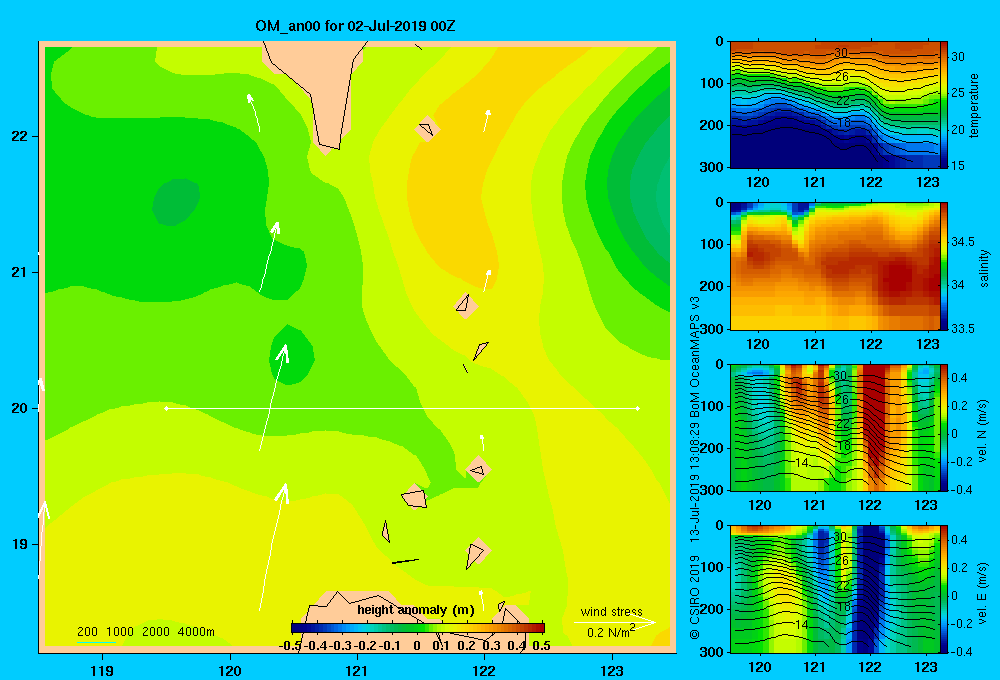Click the wind stress reference arrow
This screenshot has height=680, width=1000.
615,622
